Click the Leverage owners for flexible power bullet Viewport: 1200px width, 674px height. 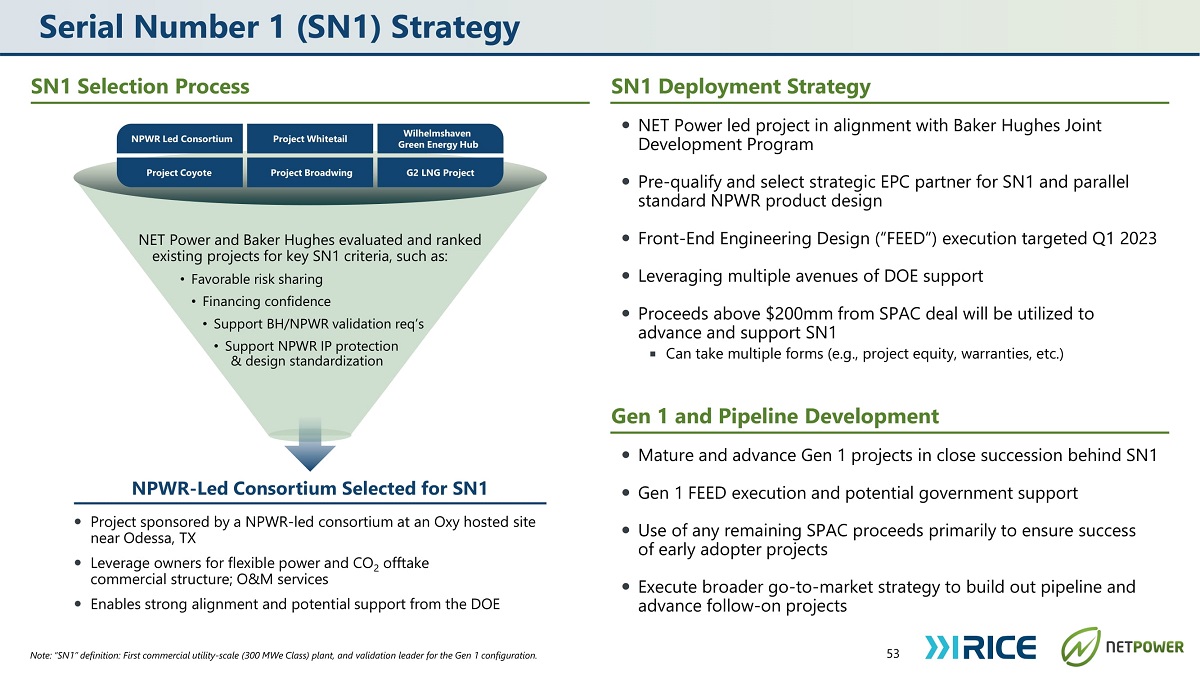click(251, 571)
